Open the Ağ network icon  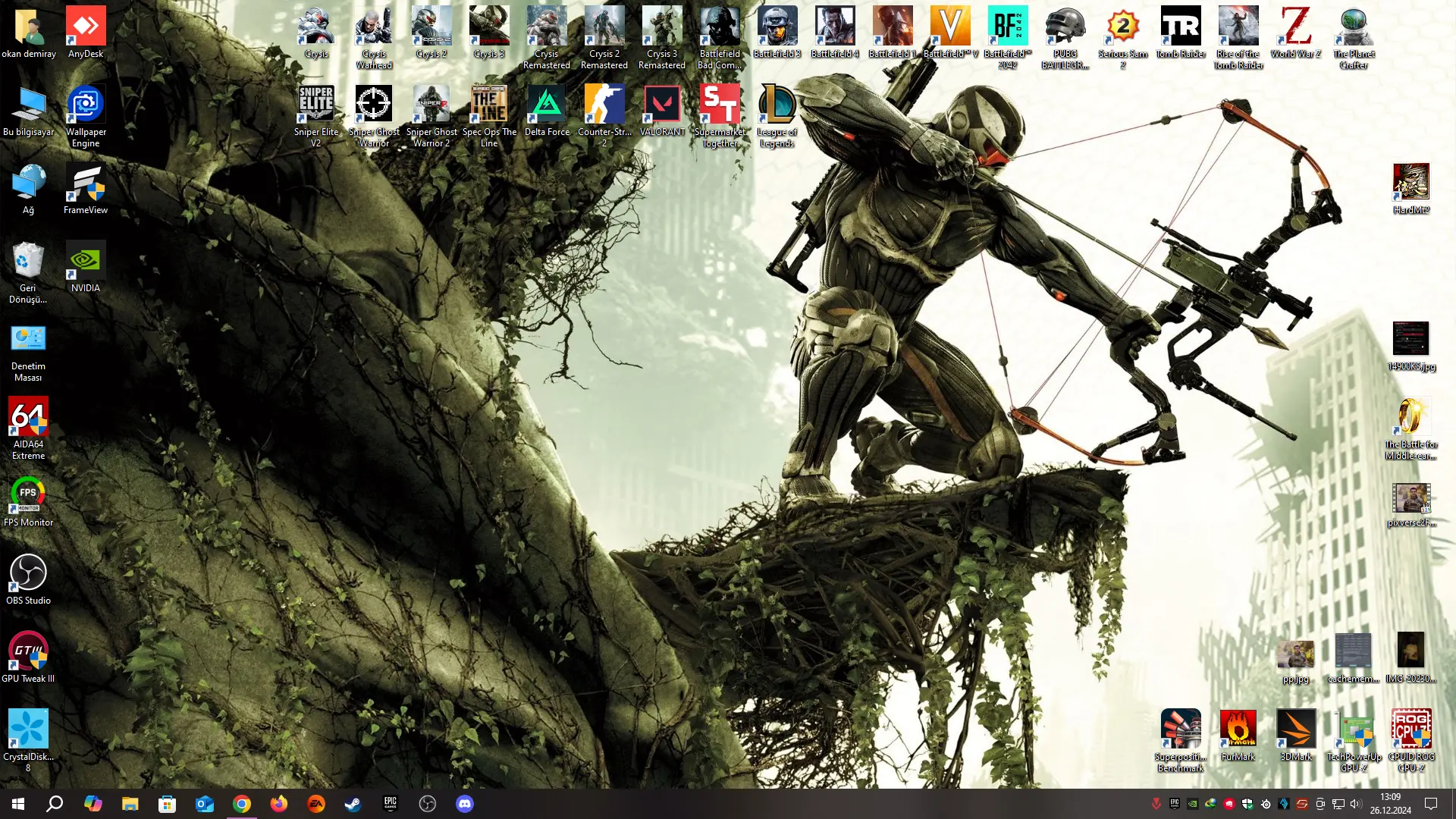tap(28, 189)
